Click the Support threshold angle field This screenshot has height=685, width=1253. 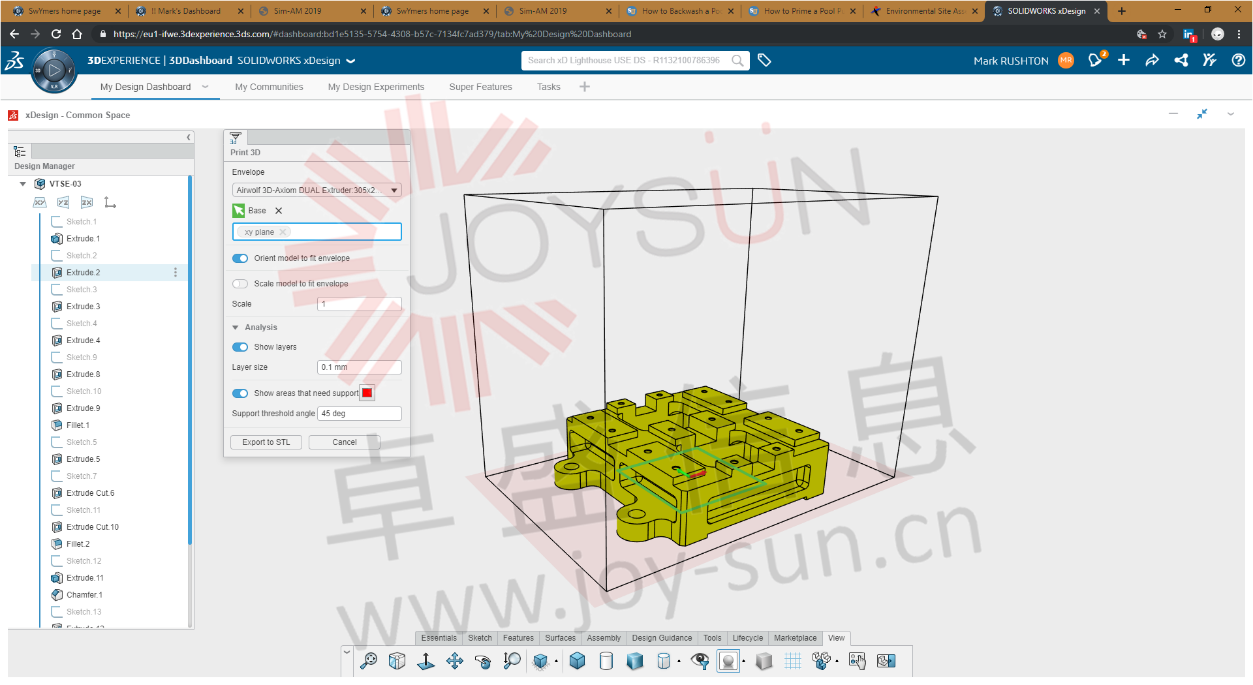359,413
